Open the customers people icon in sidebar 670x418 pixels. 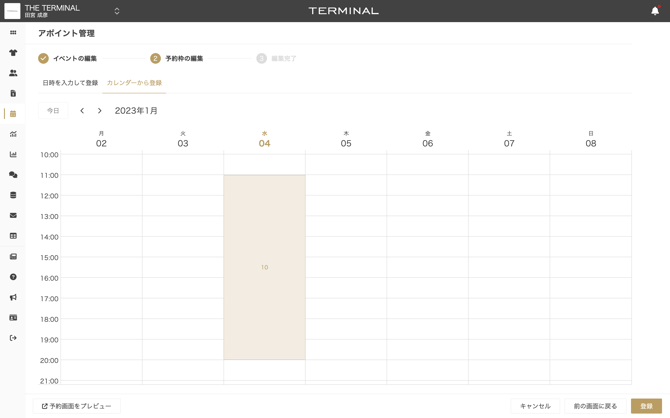[x=13, y=73]
